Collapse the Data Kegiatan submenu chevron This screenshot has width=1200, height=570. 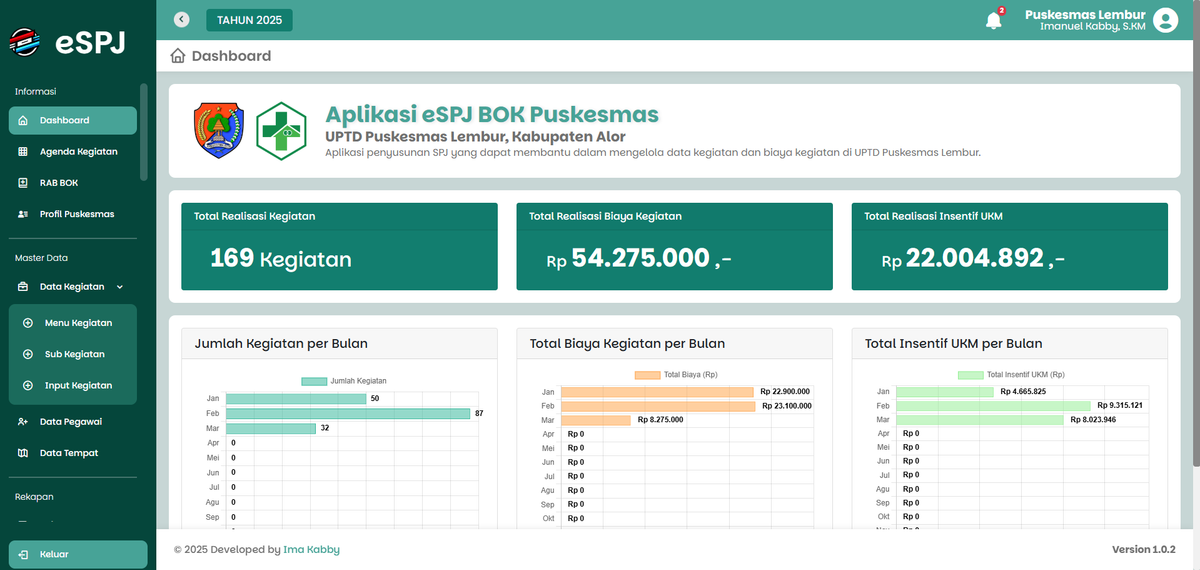[120, 287]
